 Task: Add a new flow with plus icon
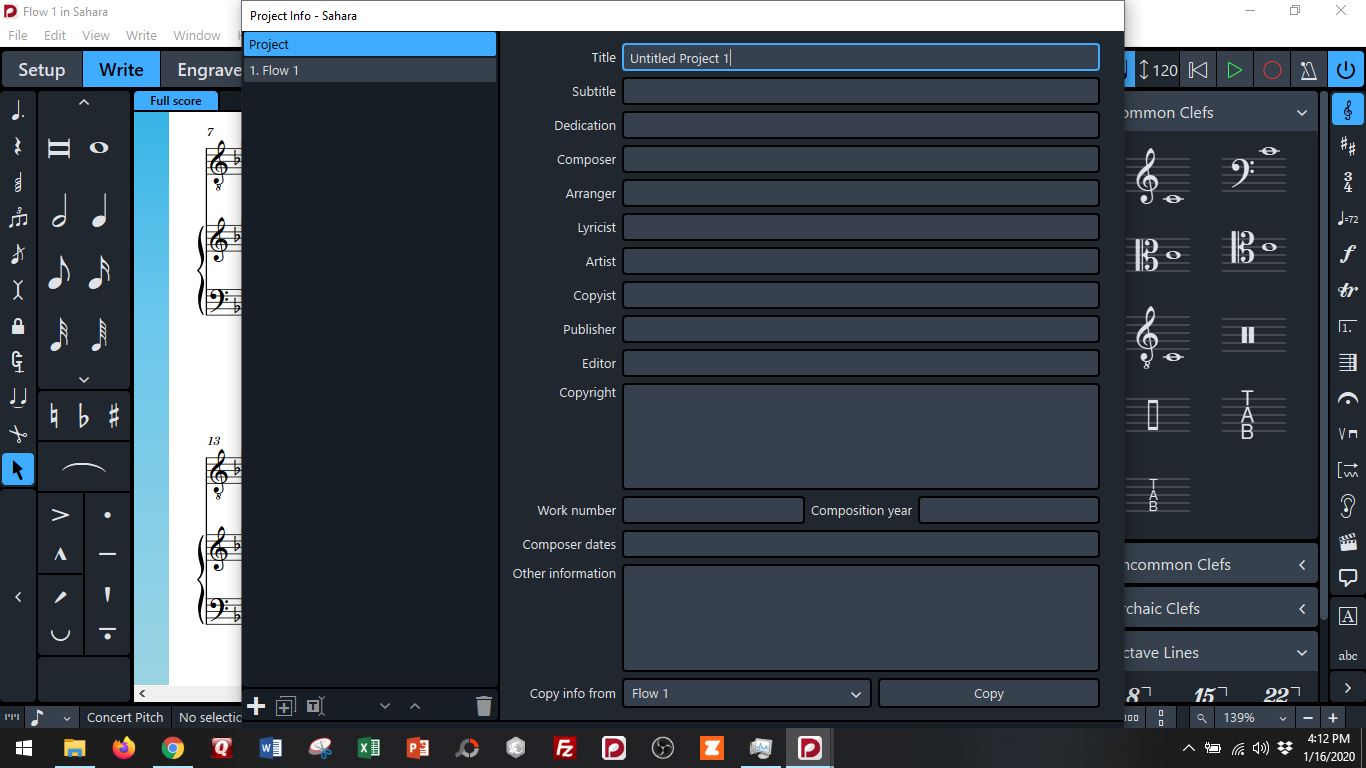point(256,706)
